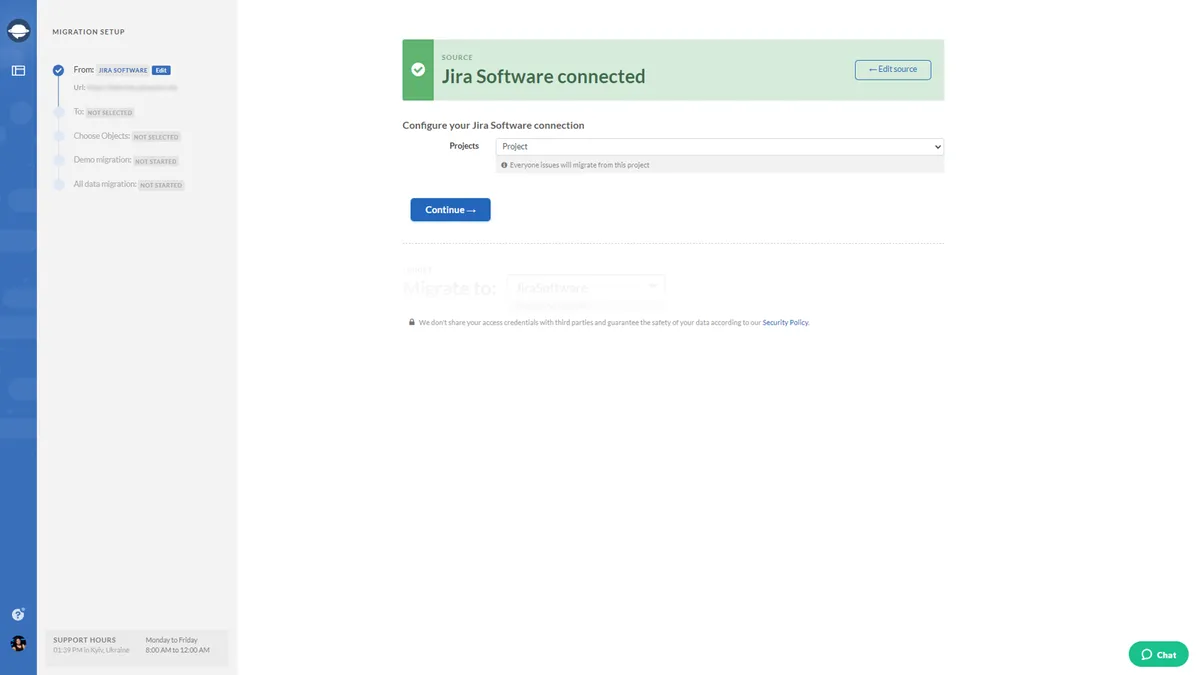1200x675 pixels.
Task: Select the 'To: Not Selected' step
Action: 103,112
